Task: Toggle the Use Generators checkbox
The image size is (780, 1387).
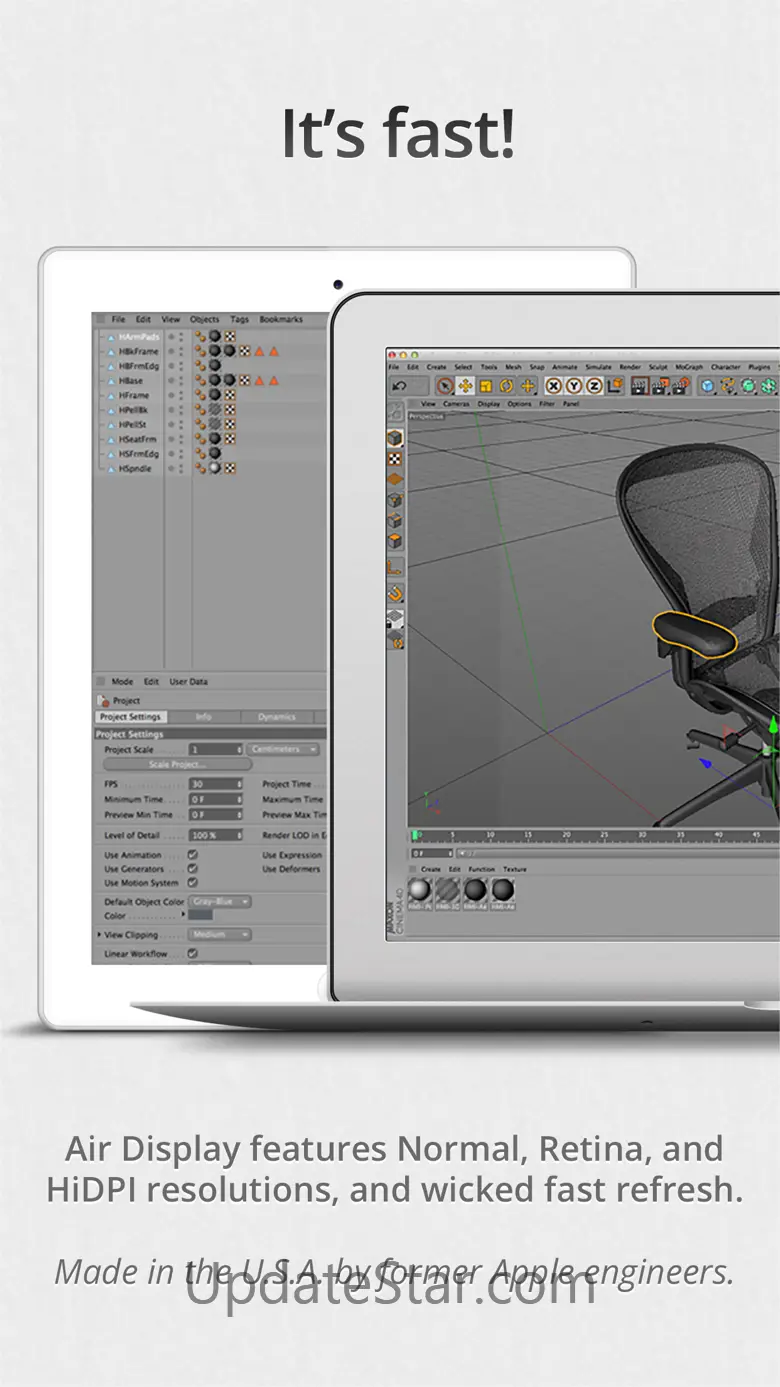Action: coord(192,869)
